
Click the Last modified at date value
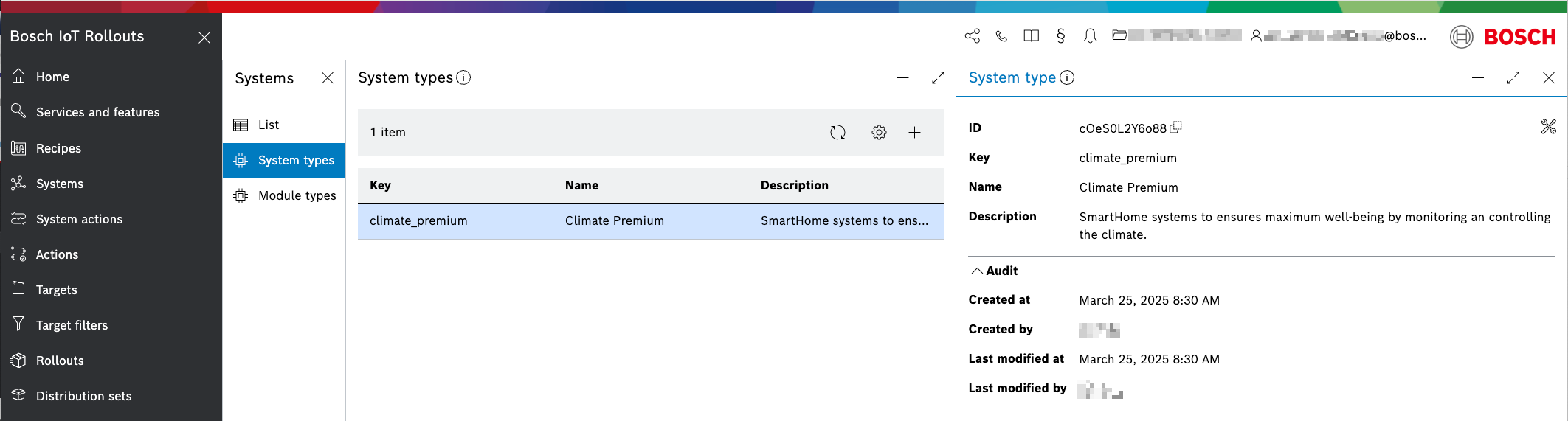coord(1149,360)
